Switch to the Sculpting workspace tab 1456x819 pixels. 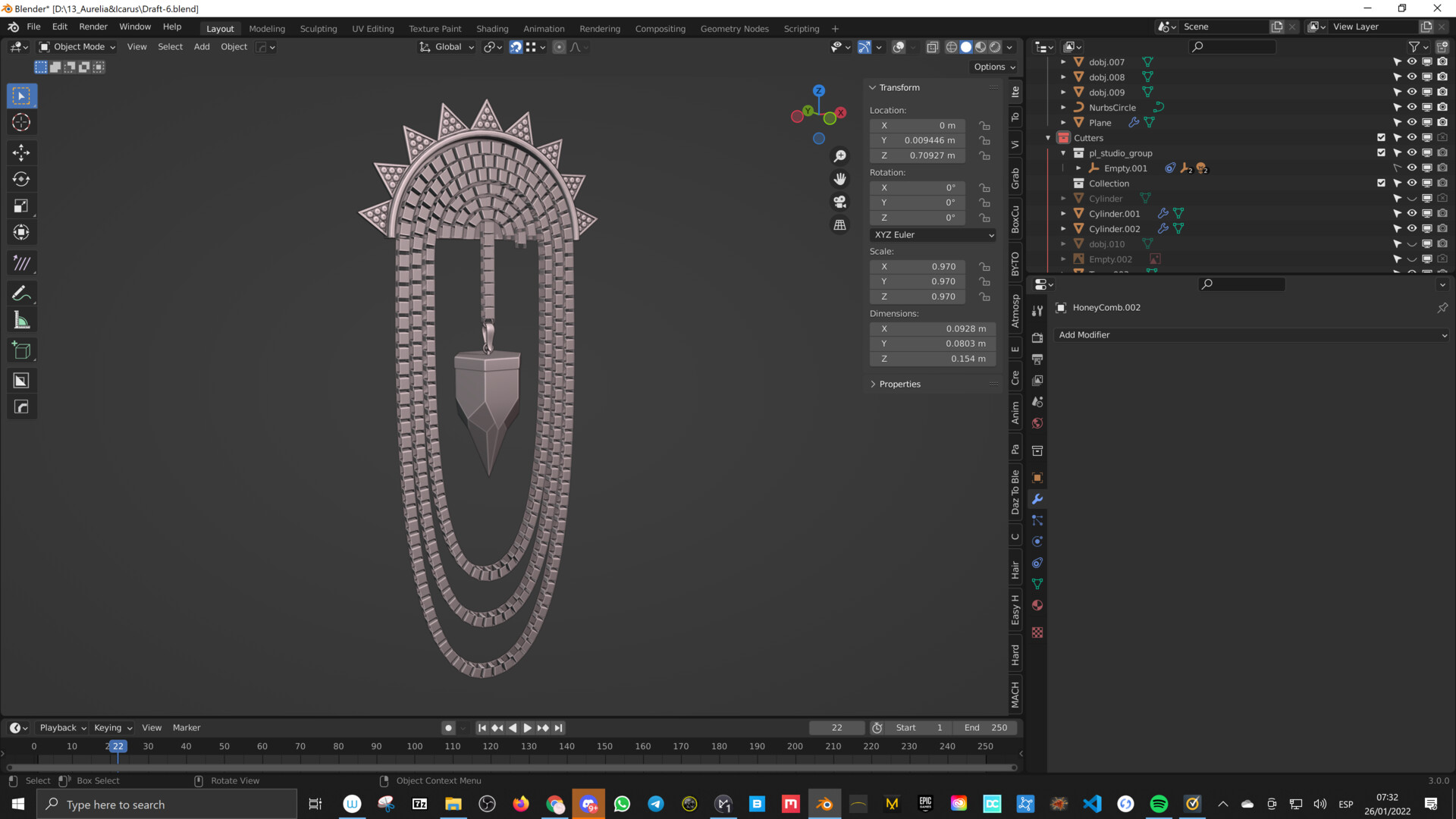[x=318, y=29]
